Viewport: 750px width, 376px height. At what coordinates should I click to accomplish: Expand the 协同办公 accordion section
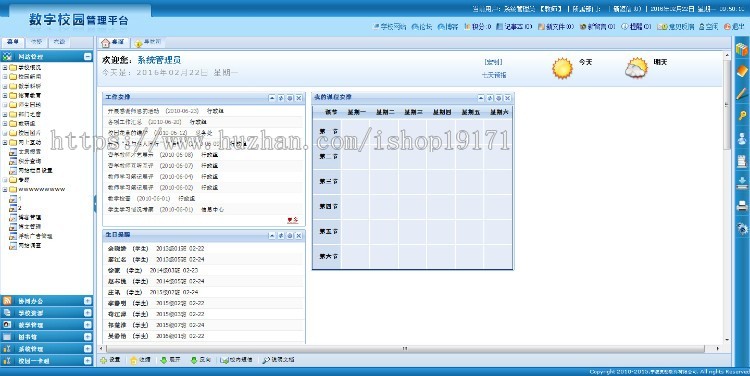(88, 301)
